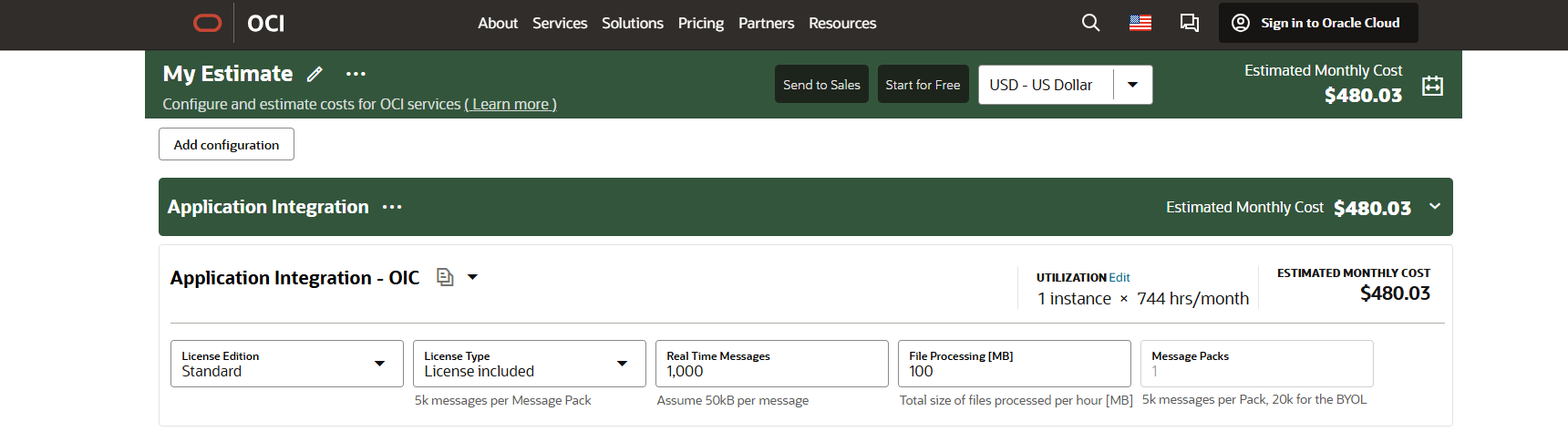
Task: Click the copy icon next to Application Integration - OIC
Action: tap(445, 277)
